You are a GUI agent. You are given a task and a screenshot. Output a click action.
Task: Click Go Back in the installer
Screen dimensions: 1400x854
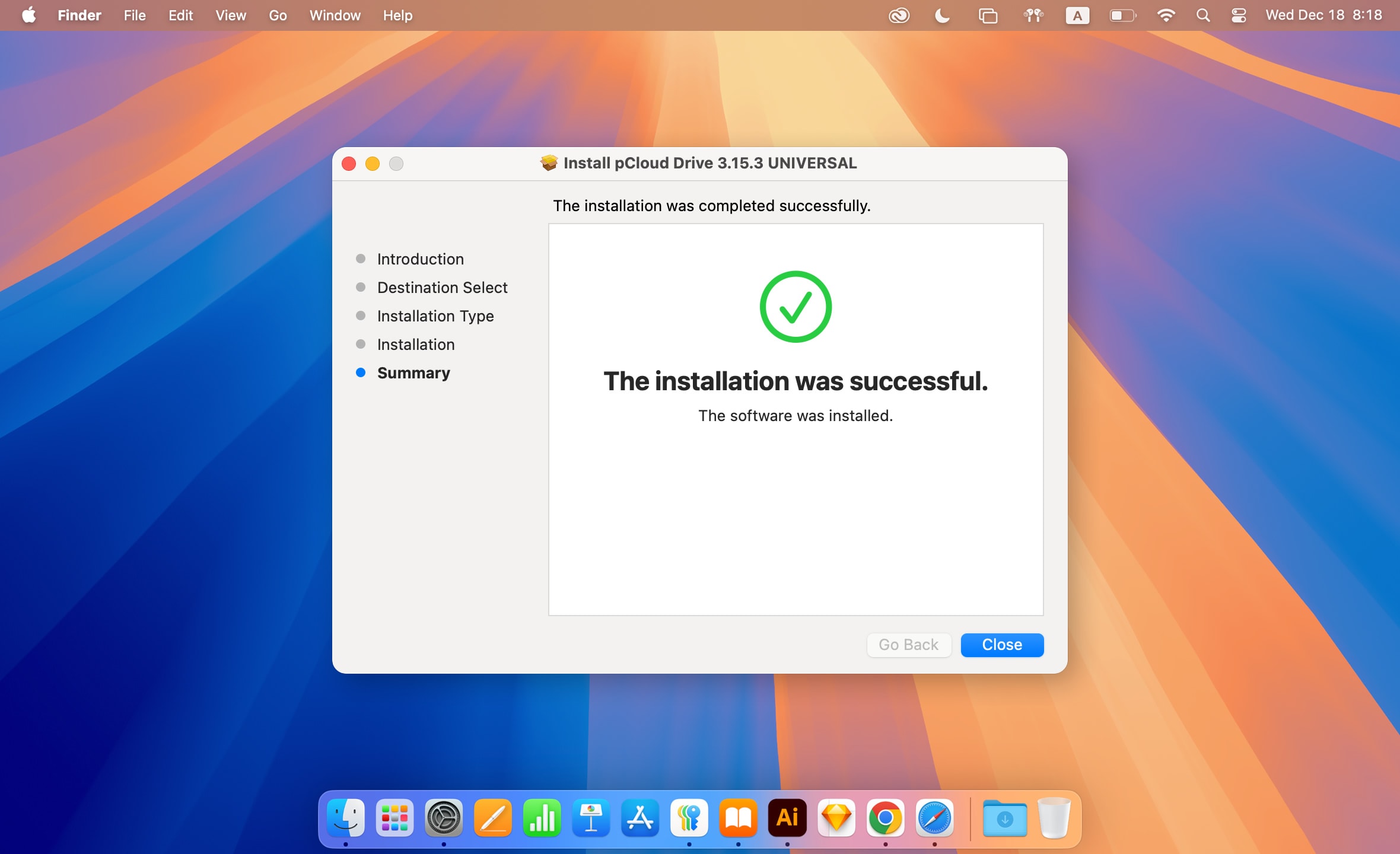click(909, 645)
